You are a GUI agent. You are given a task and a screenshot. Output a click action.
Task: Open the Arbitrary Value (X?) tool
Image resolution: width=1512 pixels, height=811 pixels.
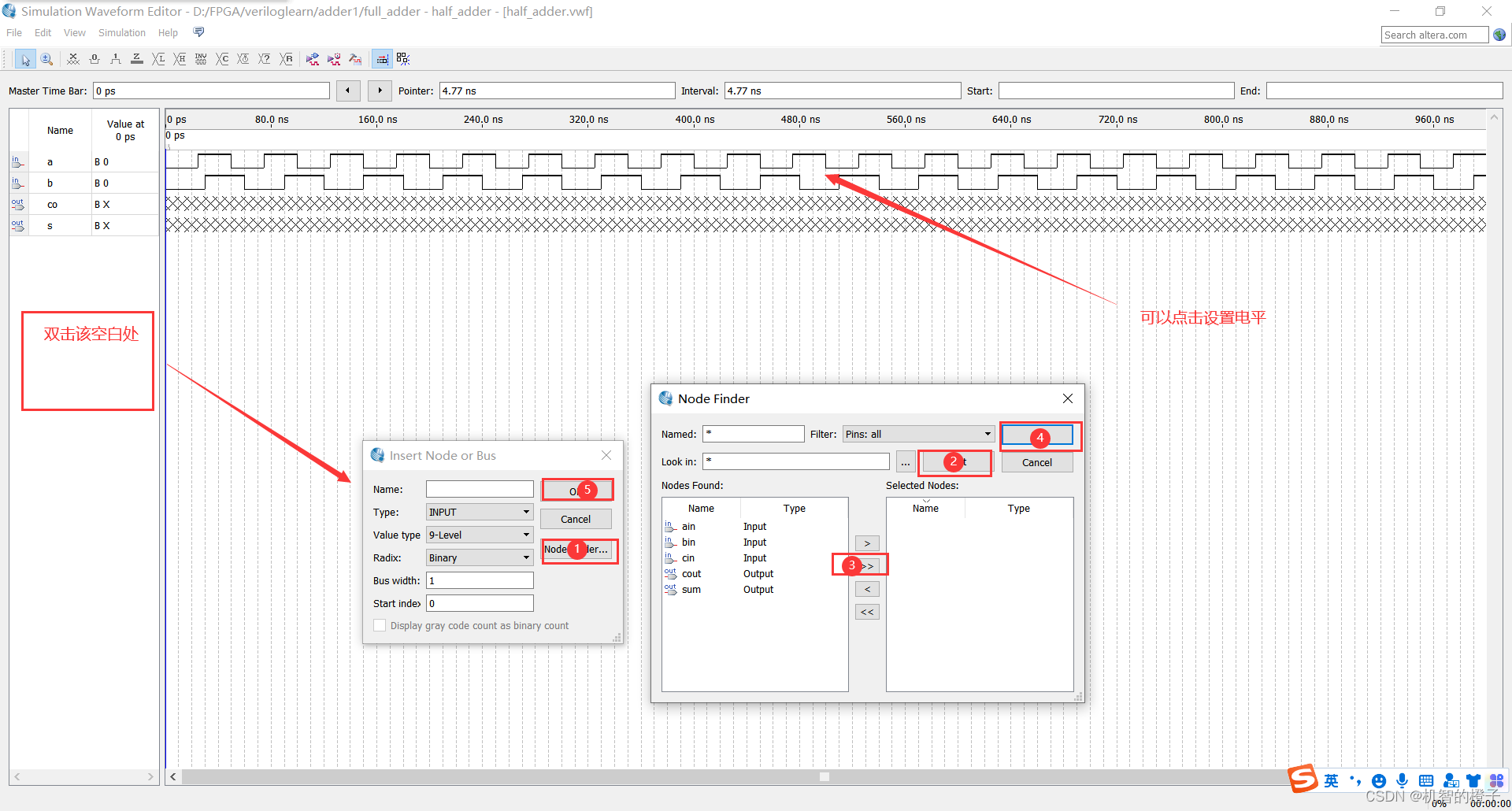click(265, 59)
